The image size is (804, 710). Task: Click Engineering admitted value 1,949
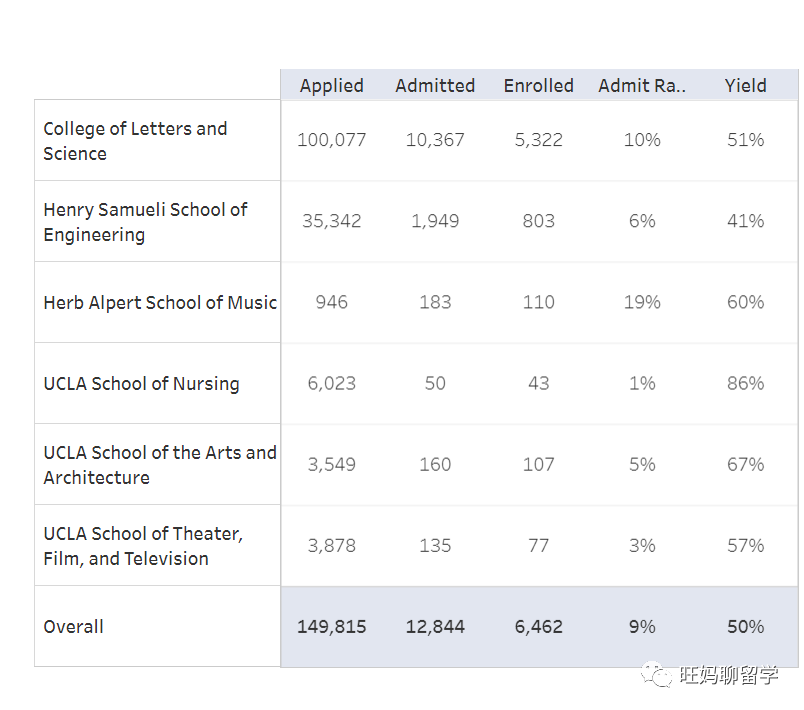[435, 221]
